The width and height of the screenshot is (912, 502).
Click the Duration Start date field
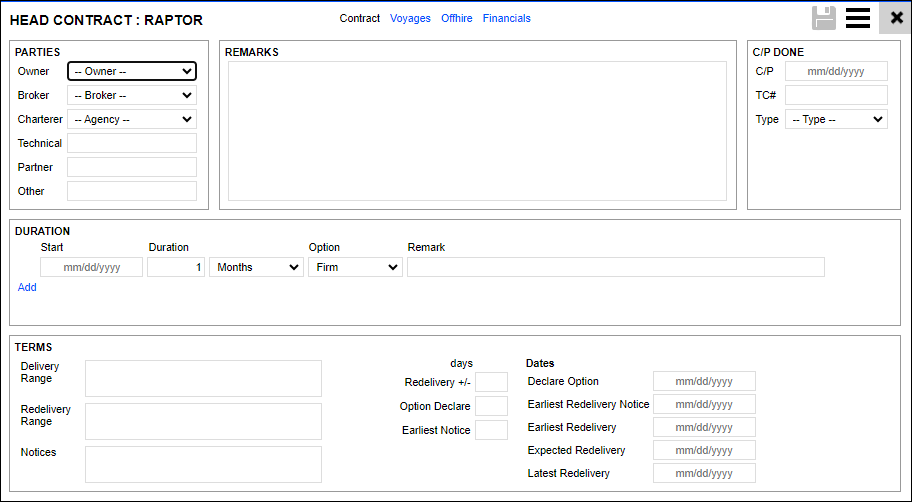(91, 267)
